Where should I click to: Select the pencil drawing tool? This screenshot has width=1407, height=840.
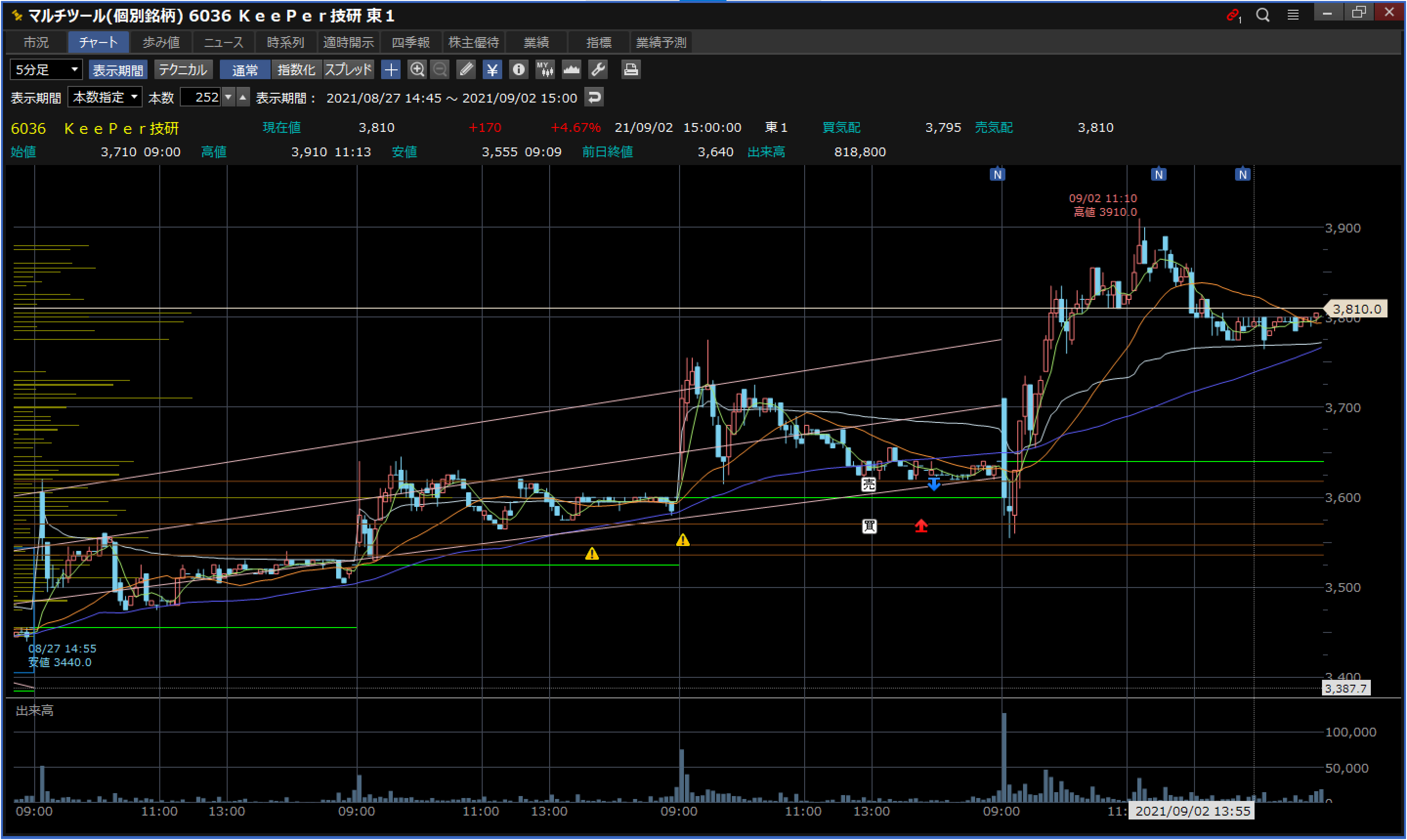(x=466, y=70)
